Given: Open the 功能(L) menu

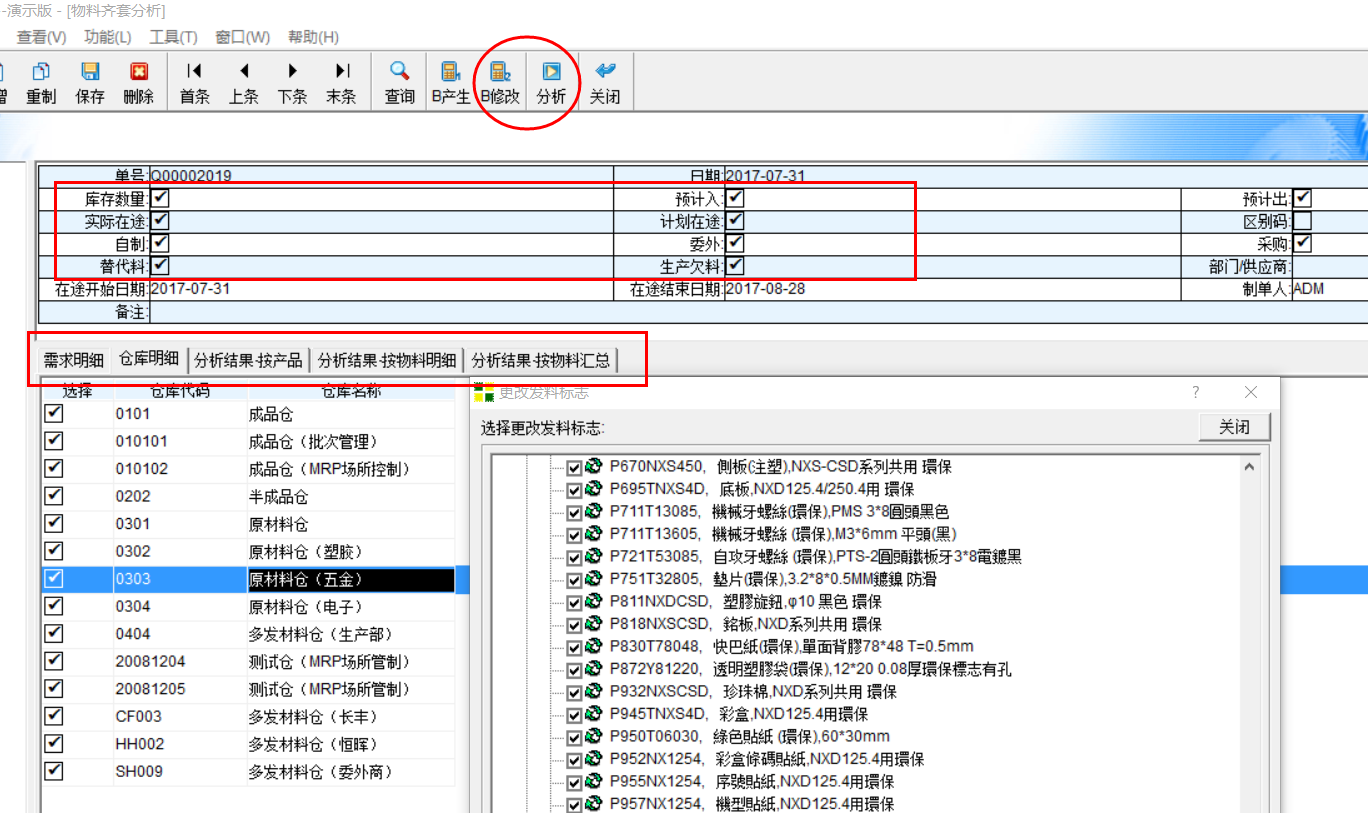Looking at the screenshot, I should point(107,37).
